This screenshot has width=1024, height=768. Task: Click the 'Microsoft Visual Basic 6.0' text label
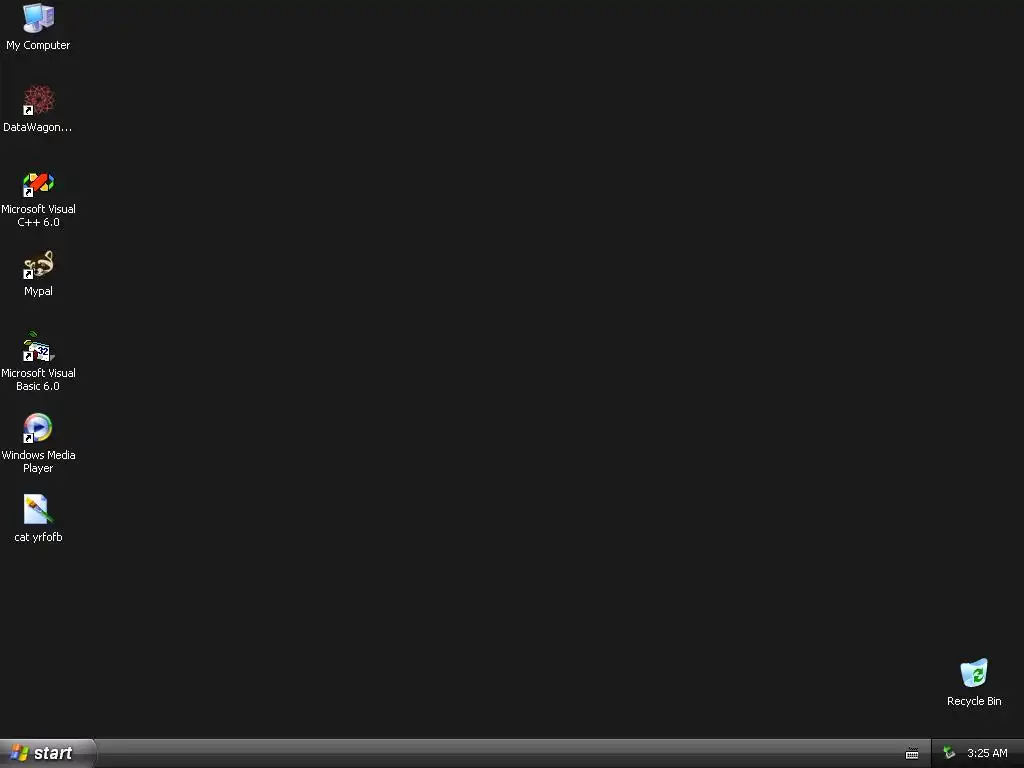(x=38, y=379)
